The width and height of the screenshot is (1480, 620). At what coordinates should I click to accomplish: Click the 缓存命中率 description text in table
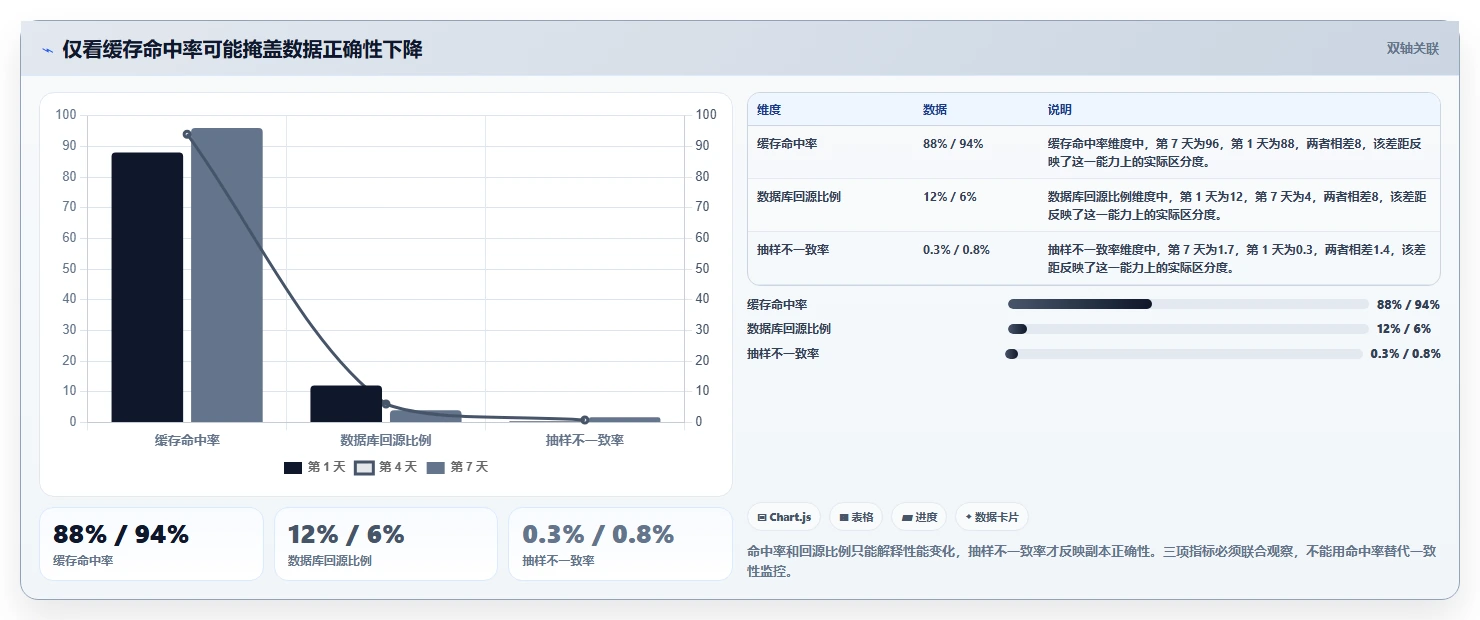coord(1235,152)
